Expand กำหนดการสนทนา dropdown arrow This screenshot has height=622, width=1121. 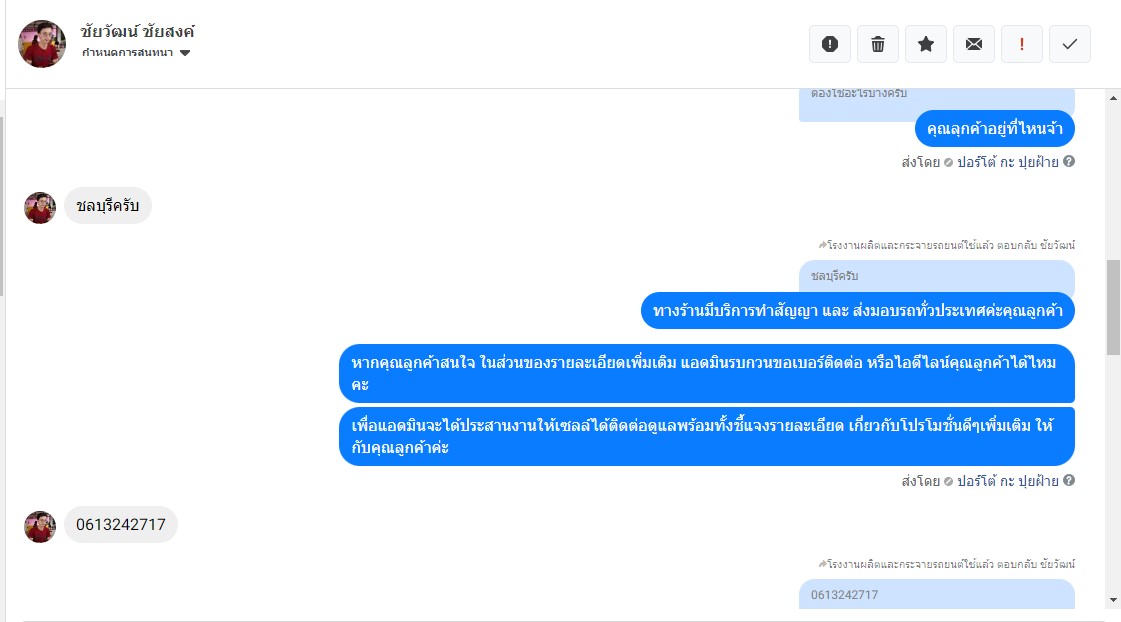pyautogui.click(x=185, y=53)
